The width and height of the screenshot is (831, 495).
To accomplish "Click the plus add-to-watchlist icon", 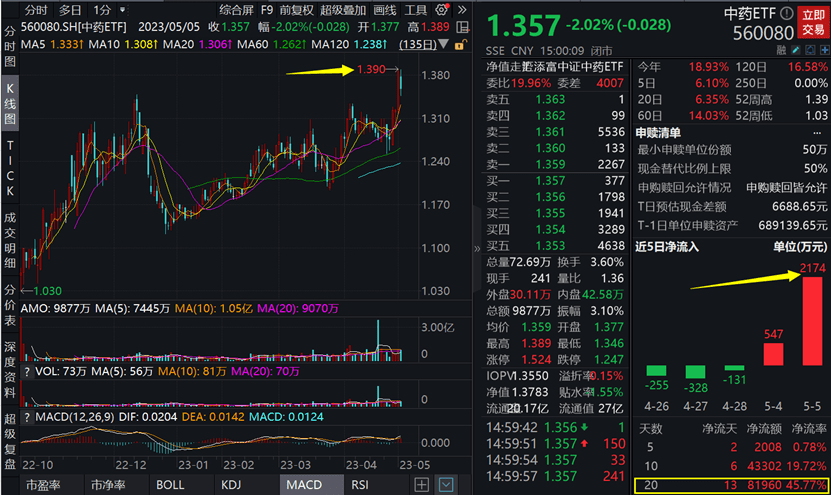I will (x=824, y=50).
